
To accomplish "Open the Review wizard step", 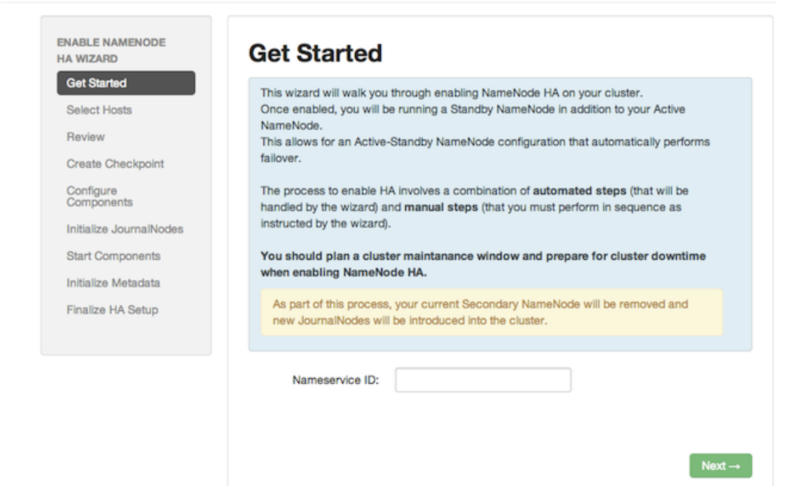I will (86, 137).
